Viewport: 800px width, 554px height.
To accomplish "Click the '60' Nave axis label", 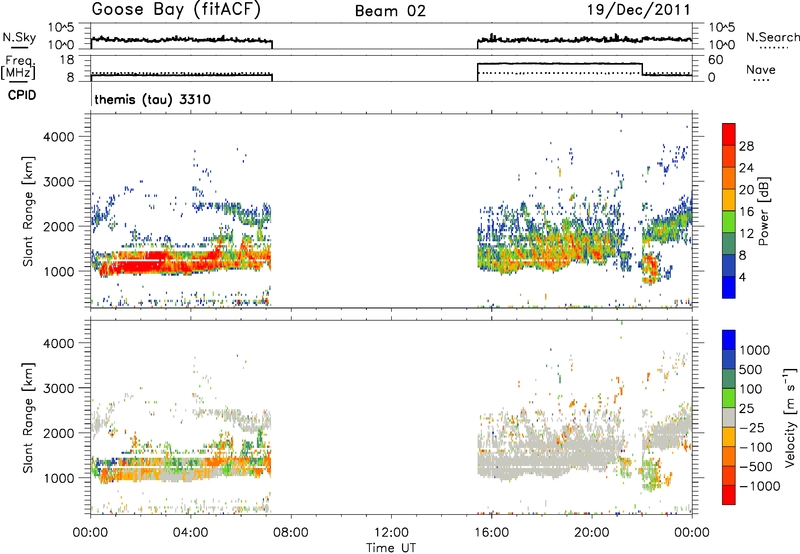I will [716, 60].
